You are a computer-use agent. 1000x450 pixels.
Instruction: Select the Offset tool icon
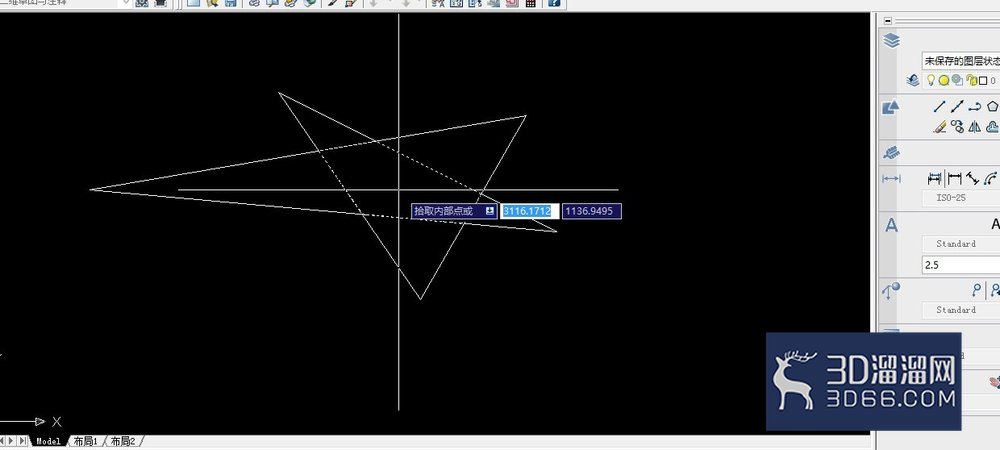pyautogui.click(x=992, y=126)
